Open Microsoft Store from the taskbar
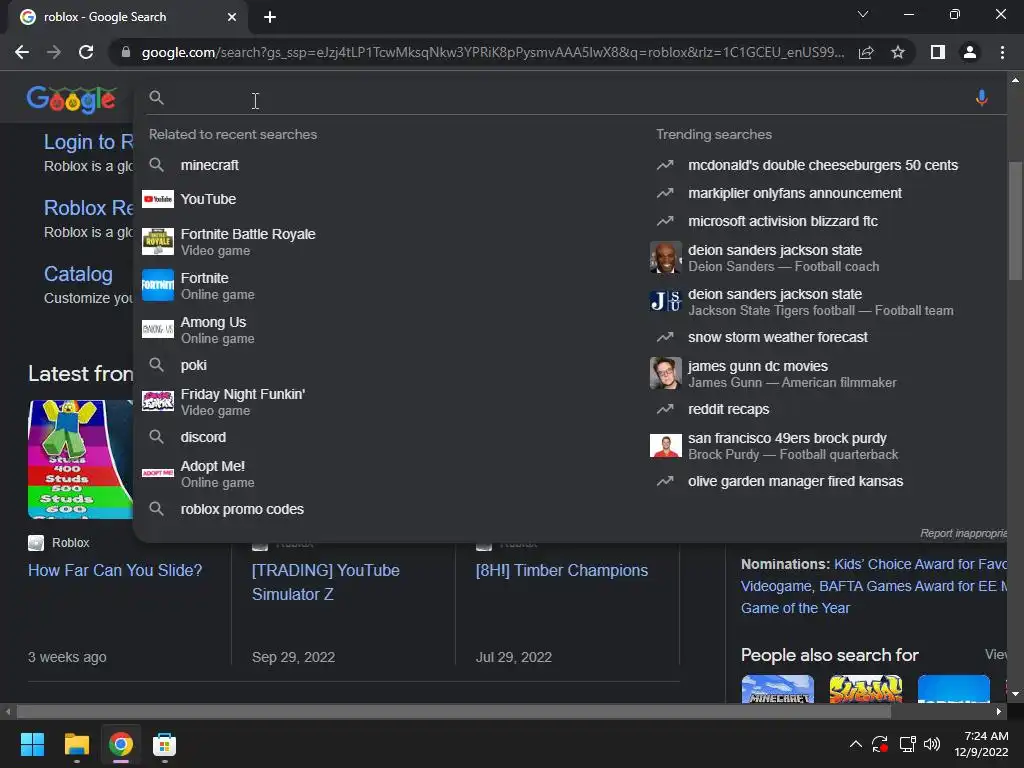The height and width of the screenshot is (768, 1024). [x=165, y=744]
